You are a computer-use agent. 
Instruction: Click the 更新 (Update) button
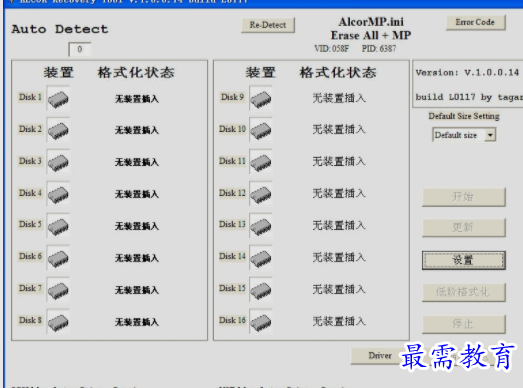click(x=464, y=227)
